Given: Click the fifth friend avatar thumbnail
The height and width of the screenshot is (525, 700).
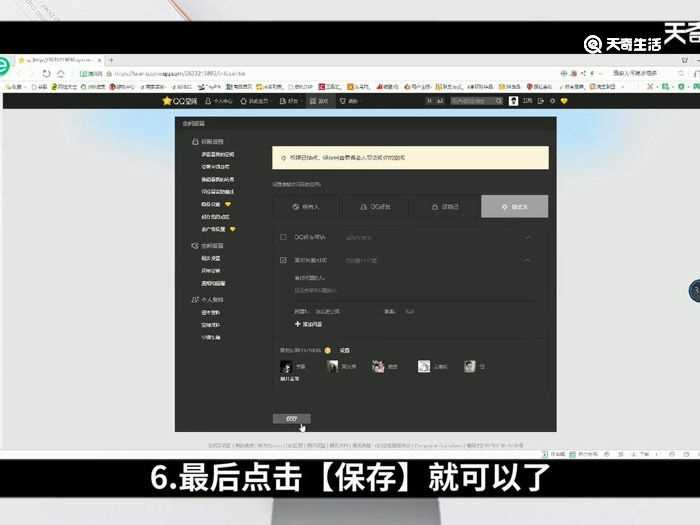Looking at the screenshot, I should 470,367.
